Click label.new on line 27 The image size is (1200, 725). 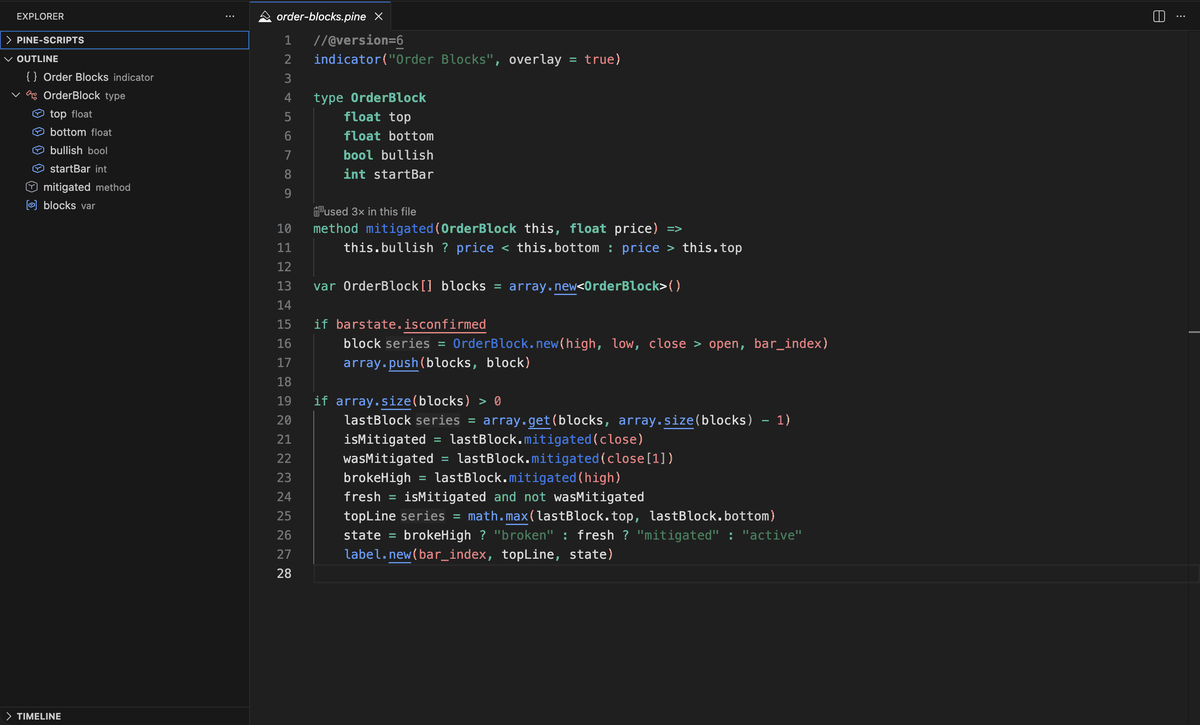[x=378, y=554]
